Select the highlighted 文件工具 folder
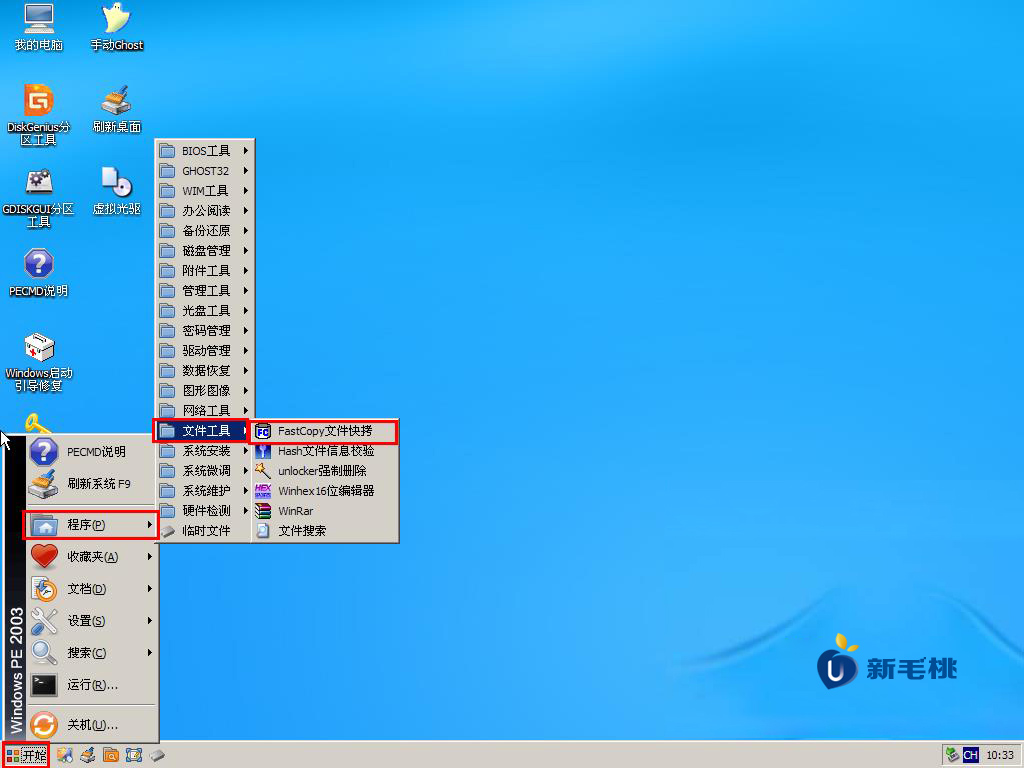Viewport: 1024px width, 768px height. 203,431
